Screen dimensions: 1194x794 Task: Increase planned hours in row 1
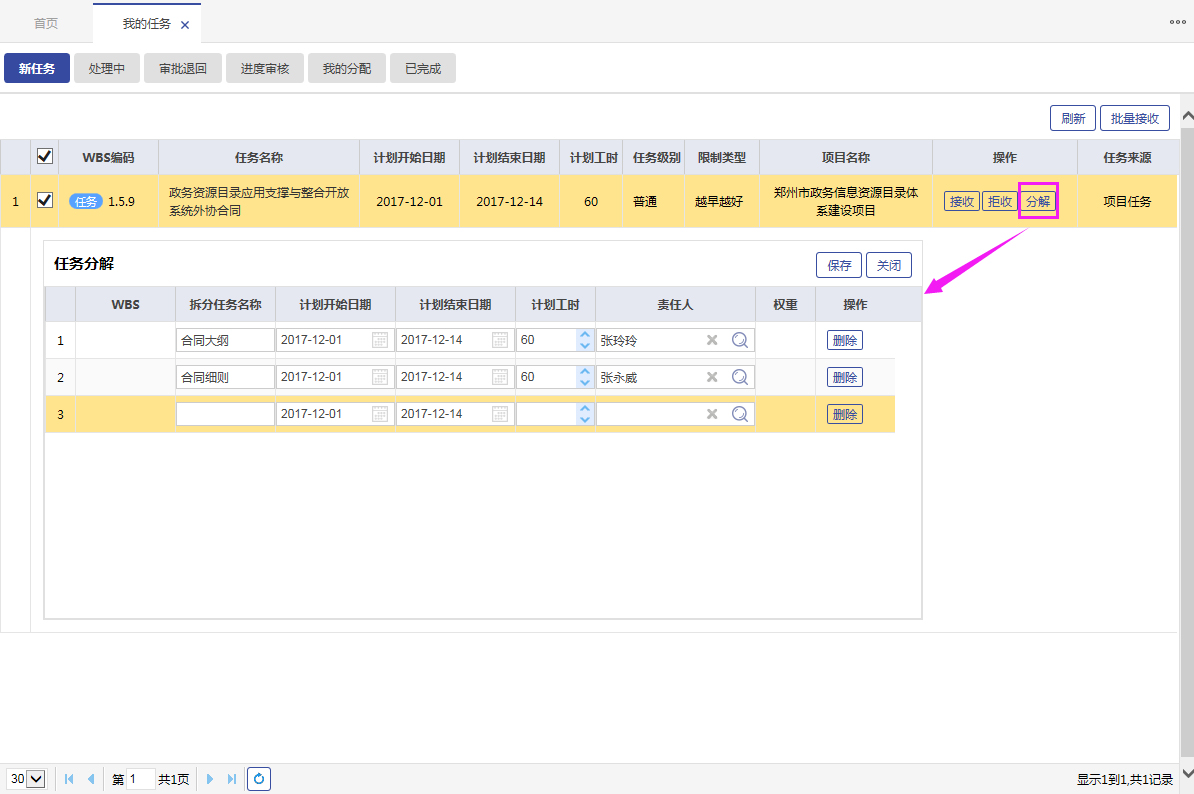point(584,335)
